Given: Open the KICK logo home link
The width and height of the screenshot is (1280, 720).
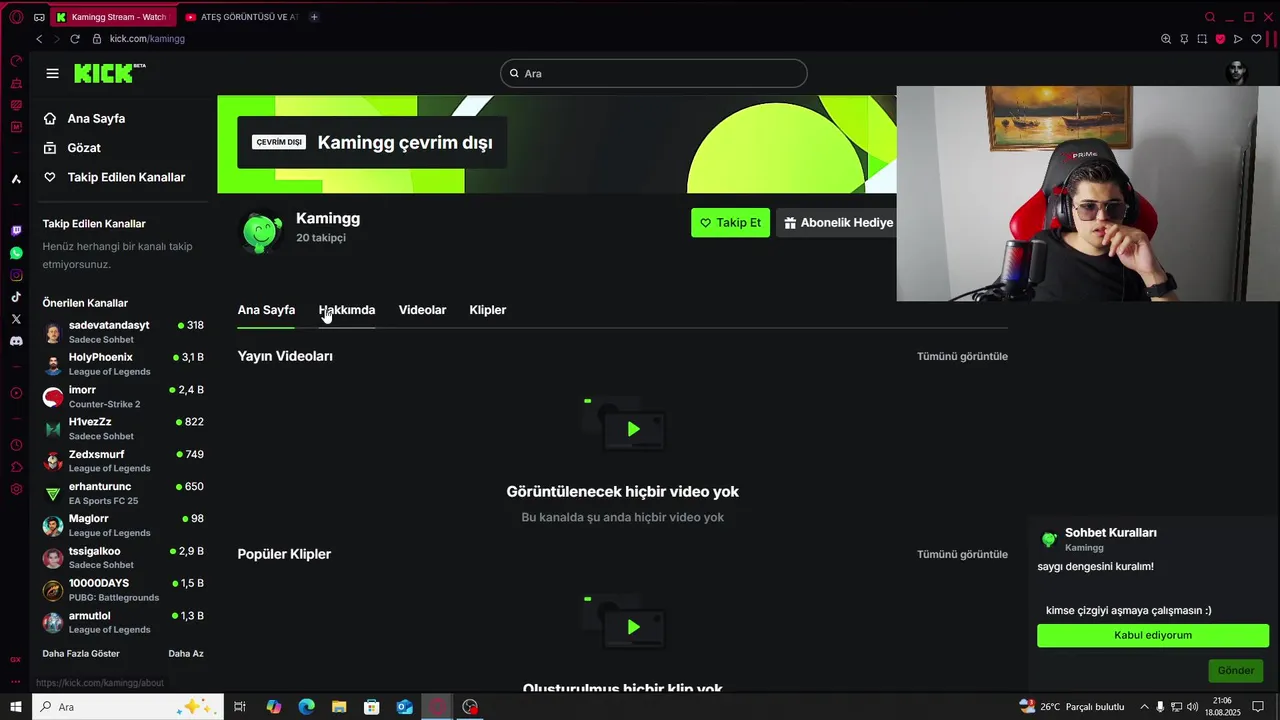Looking at the screenshot, I should (109, 73).
